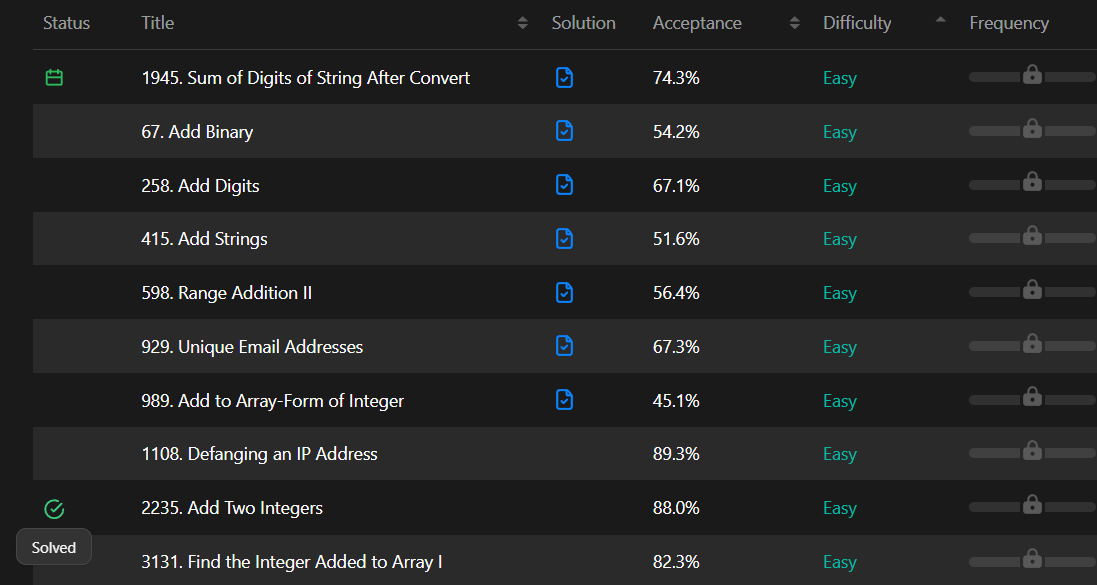Click frequency lock in Defanging an IP Address row
This screenshot has height=585, width=1097.
click(x=1032, y=450)
